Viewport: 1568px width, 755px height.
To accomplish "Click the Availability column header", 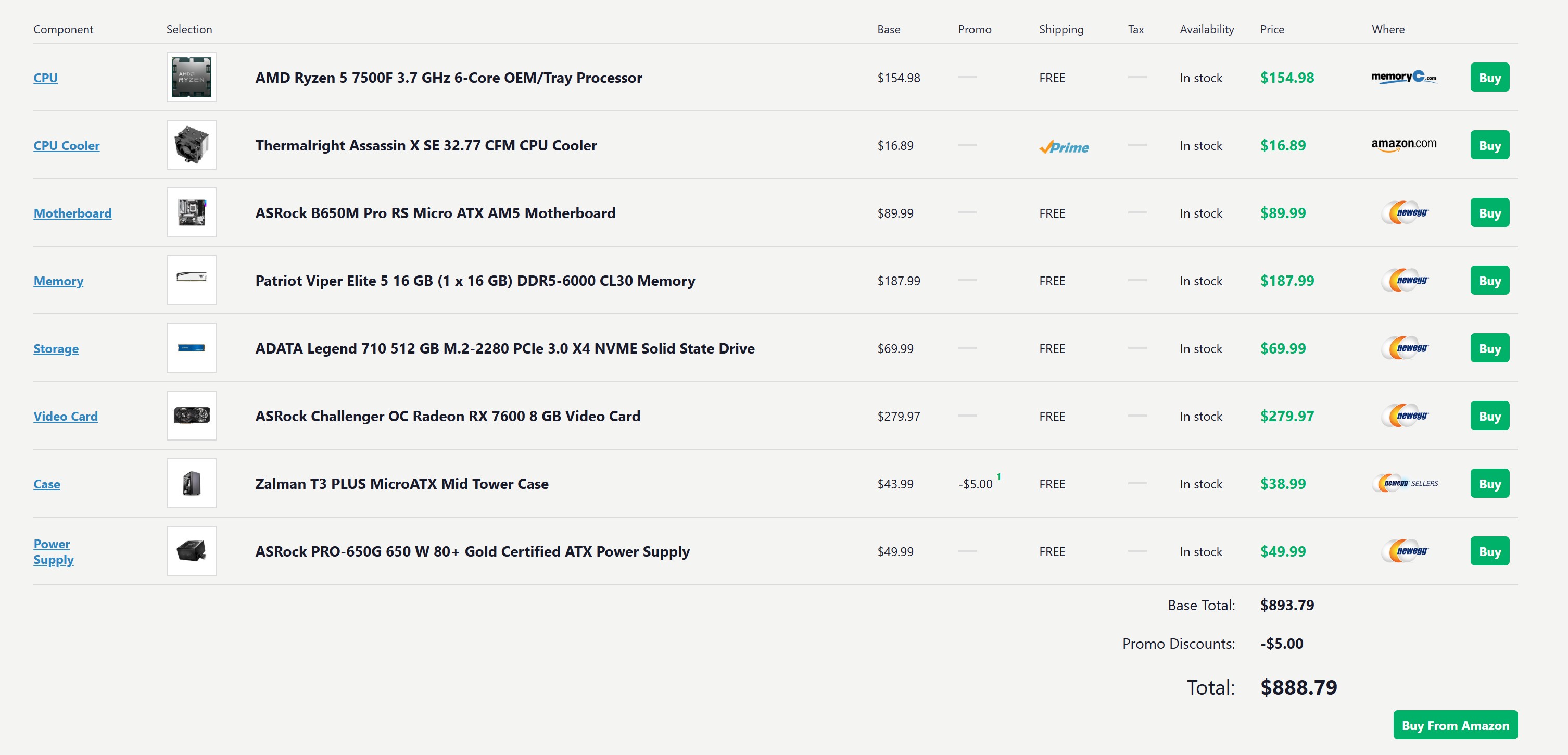I will [1206, 29].
